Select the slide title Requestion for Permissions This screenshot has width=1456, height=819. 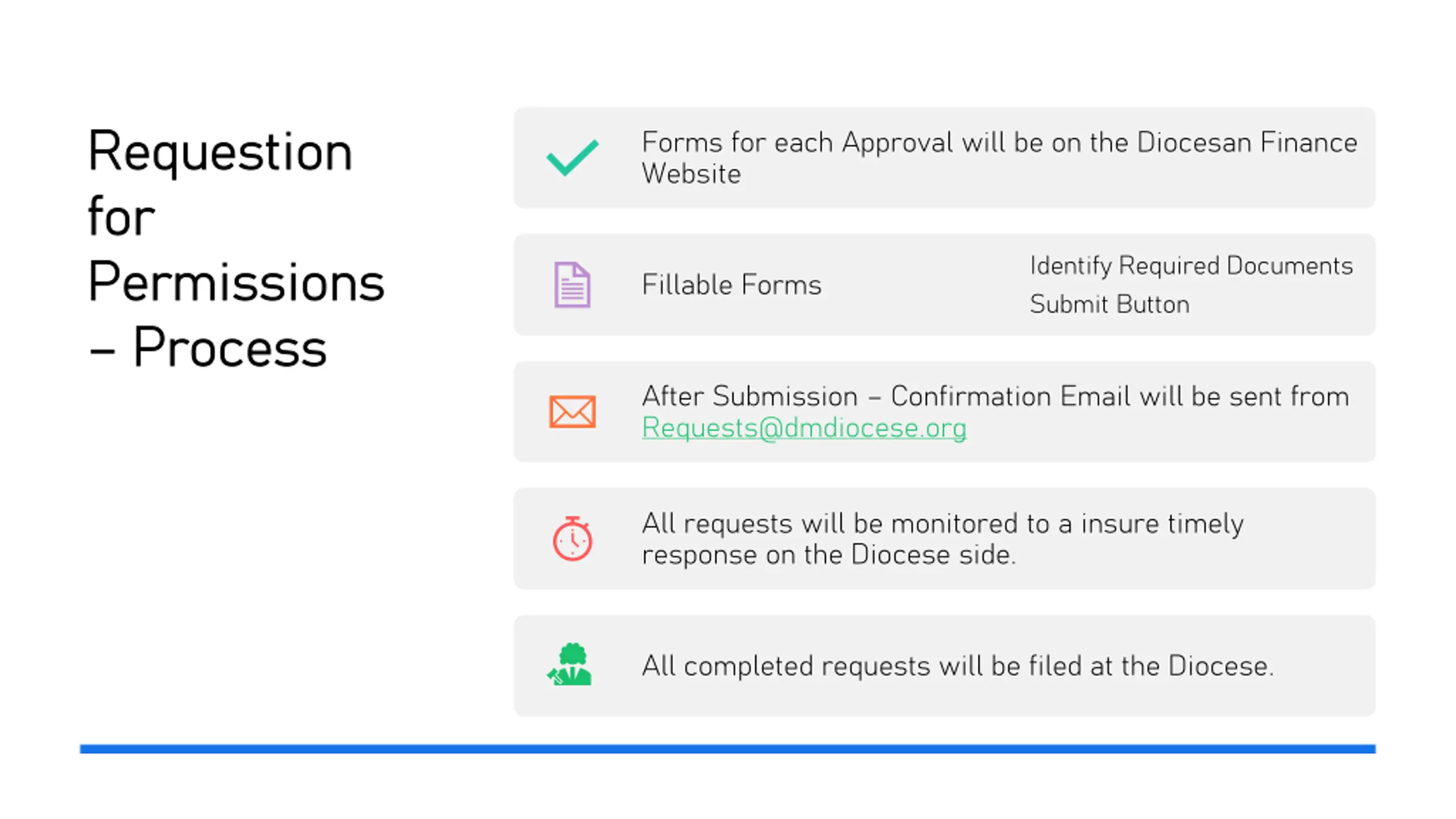pyautogui.click(x=236, y=249)
